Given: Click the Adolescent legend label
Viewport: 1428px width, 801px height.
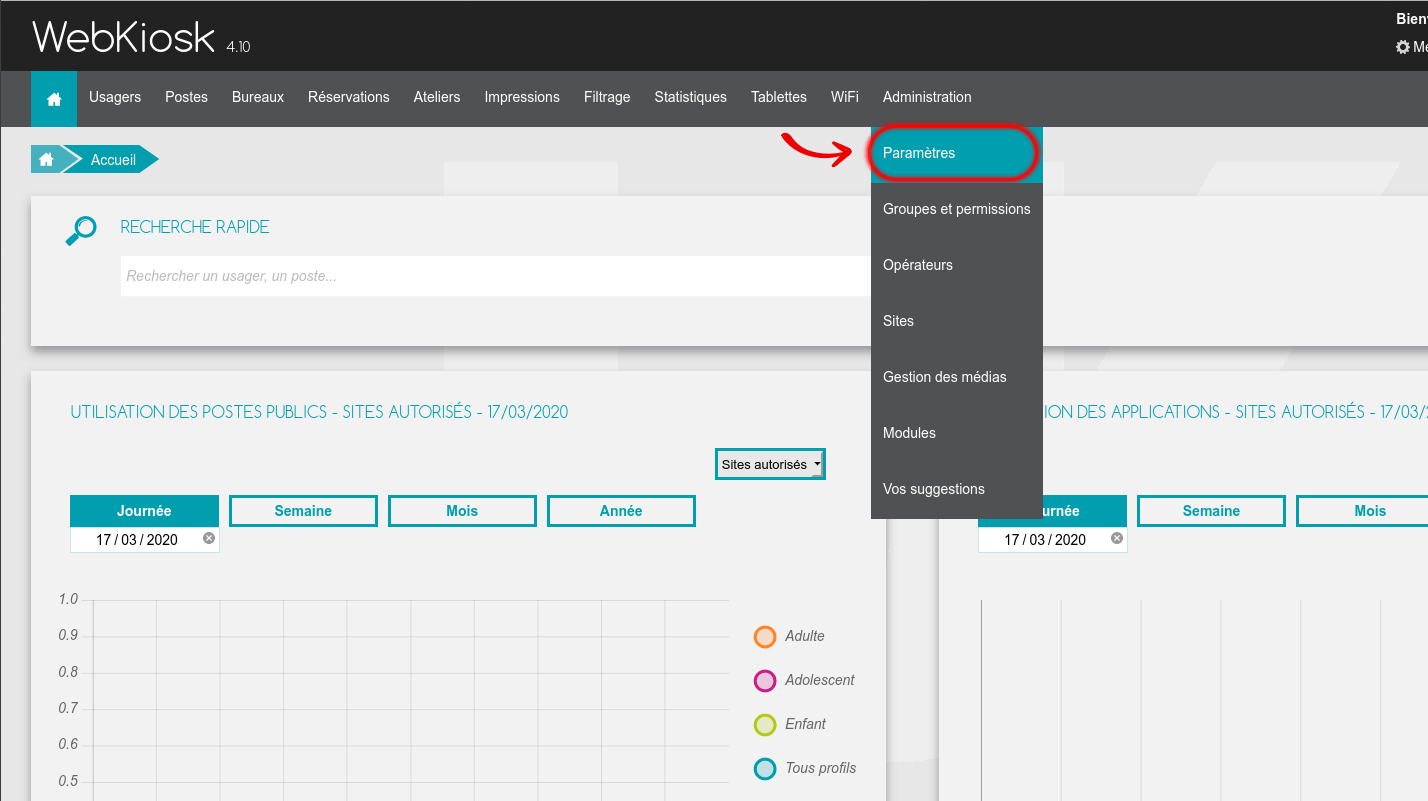Looking at the screenshot, I should [820, 680].
